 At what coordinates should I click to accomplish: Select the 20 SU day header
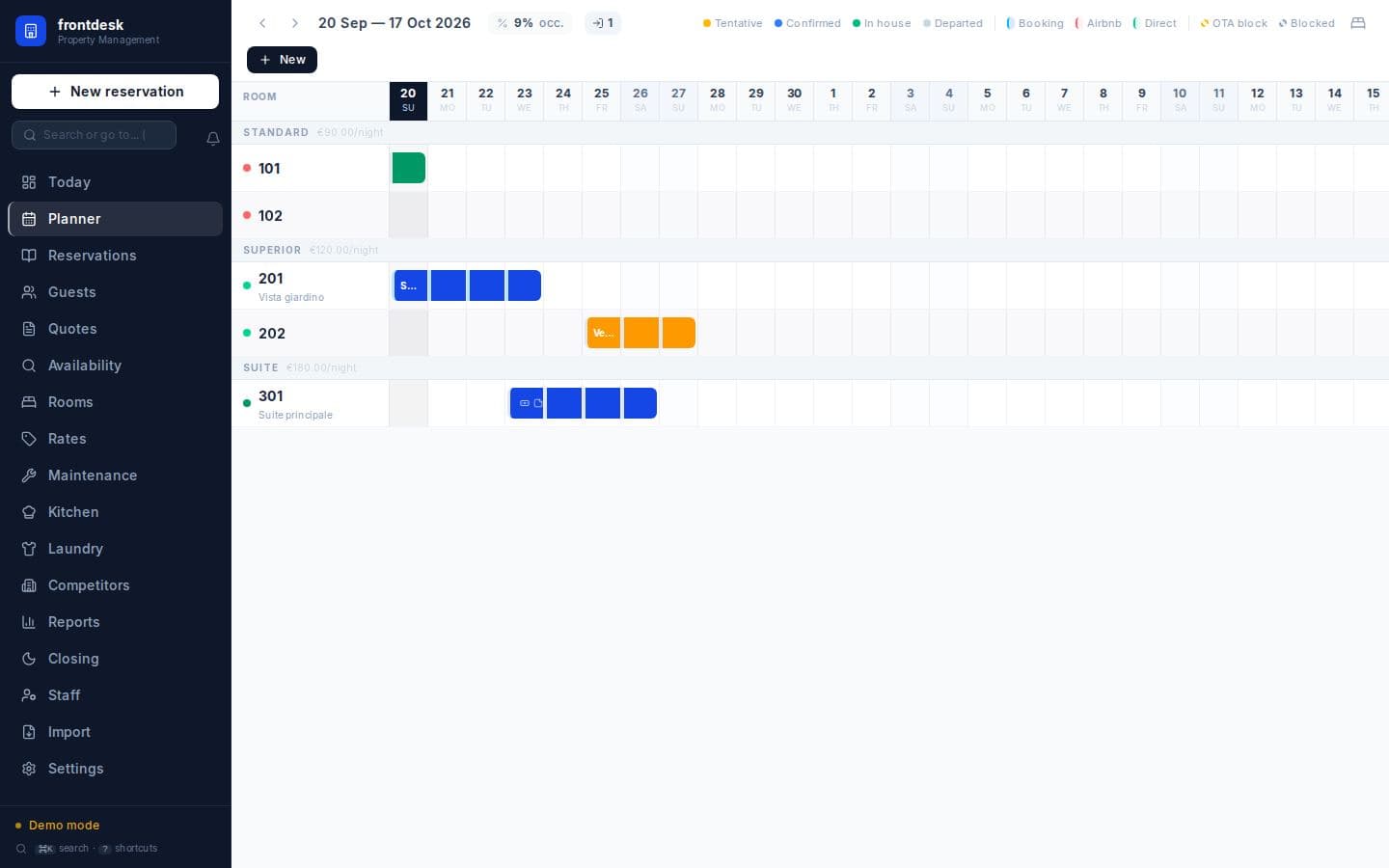pos(408,100)
